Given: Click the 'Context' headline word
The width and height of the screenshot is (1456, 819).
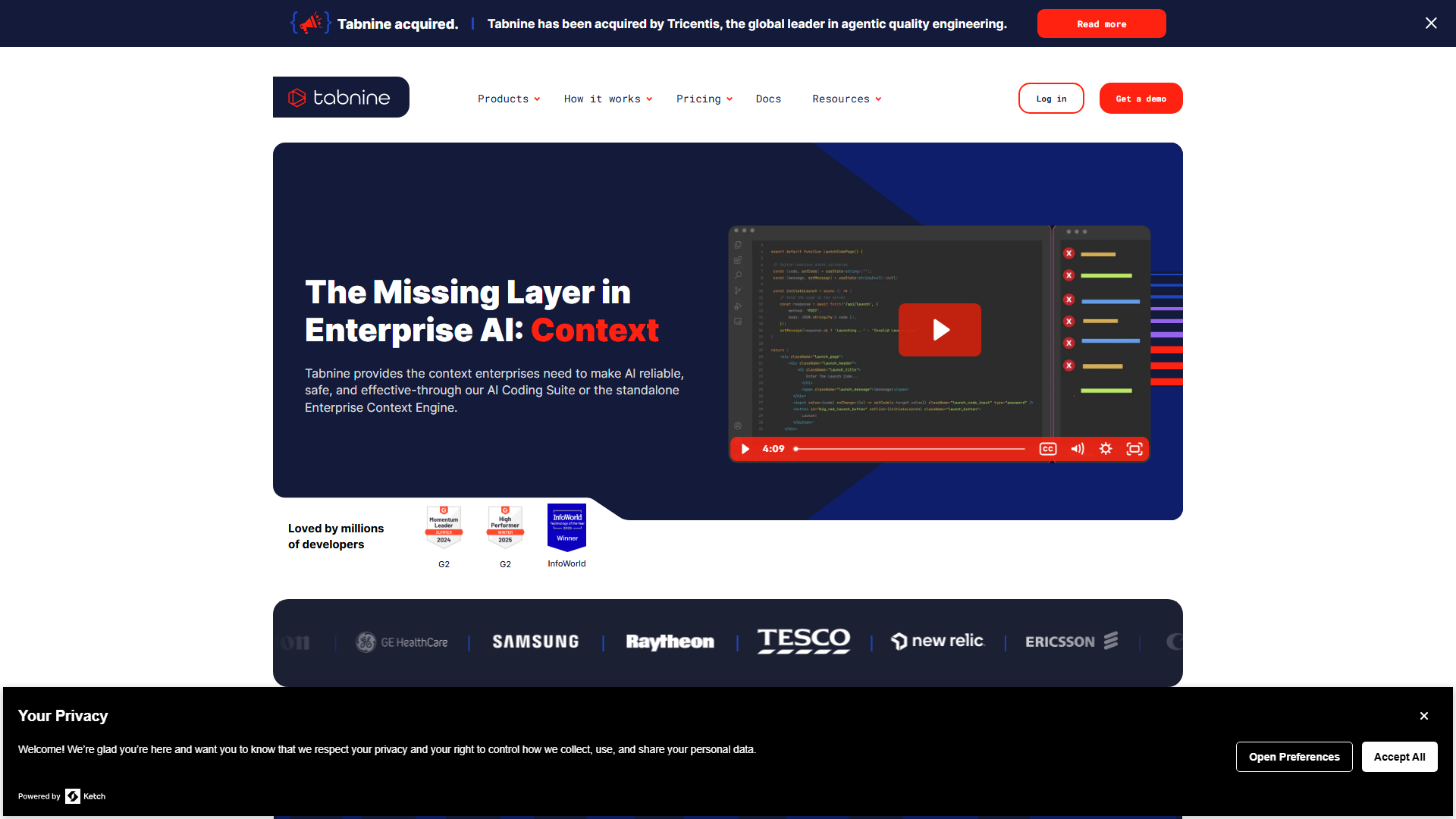Looking at the screenshot, I should (x=595, y=330).
